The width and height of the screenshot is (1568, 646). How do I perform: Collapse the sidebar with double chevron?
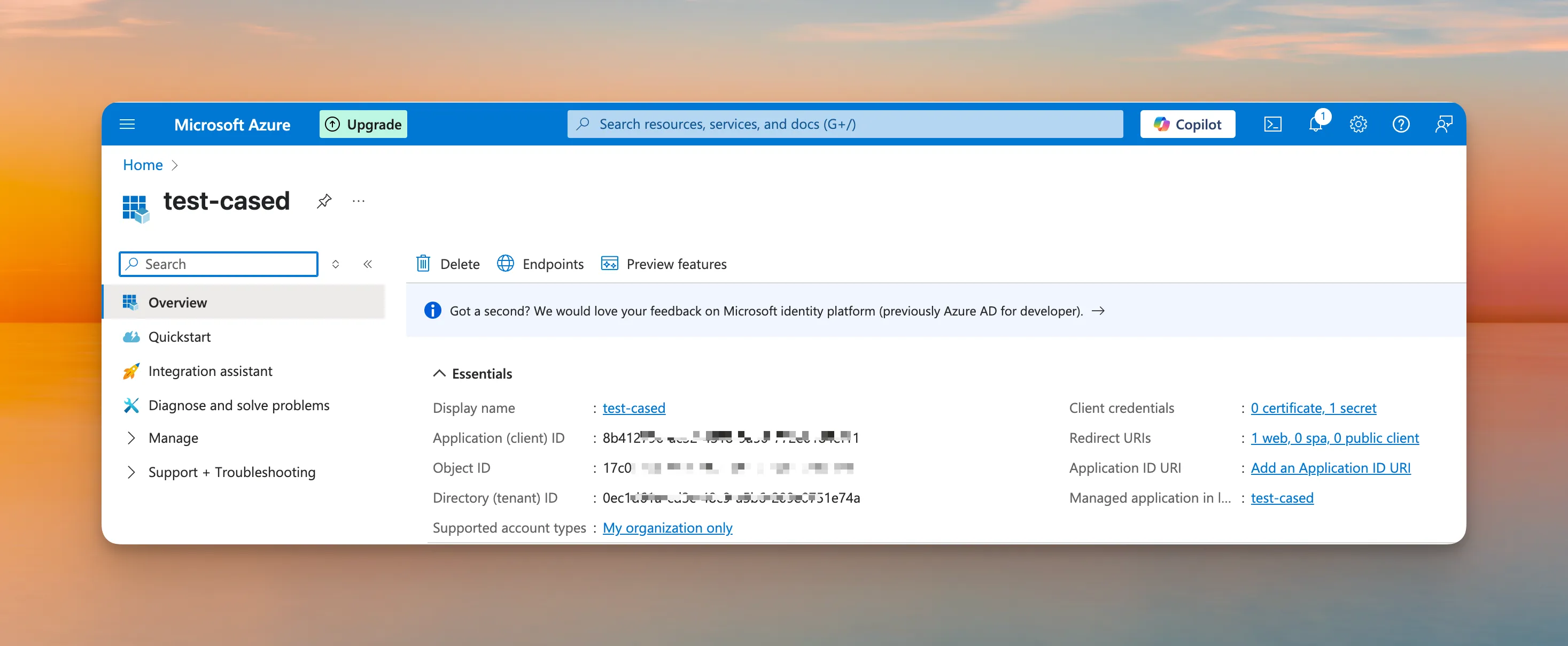[x=368, y=264]
